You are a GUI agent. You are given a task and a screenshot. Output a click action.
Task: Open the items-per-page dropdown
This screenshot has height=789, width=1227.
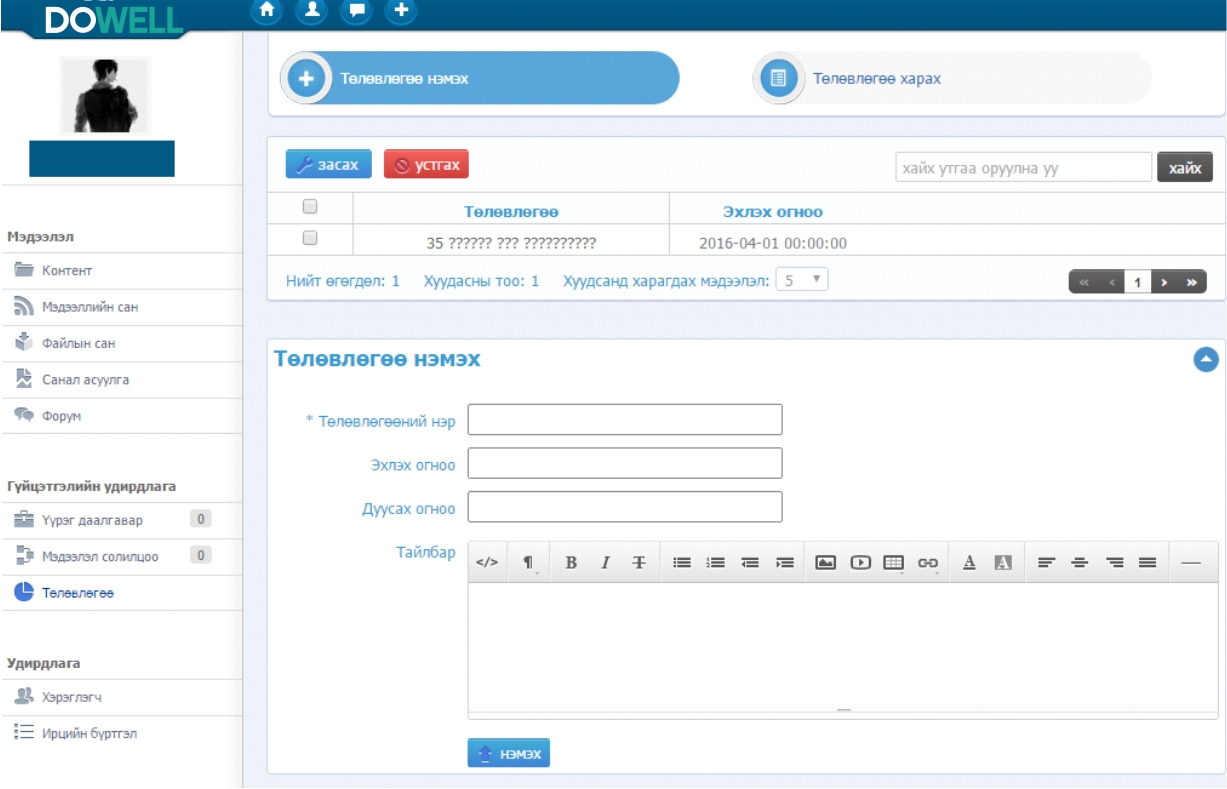803,281
